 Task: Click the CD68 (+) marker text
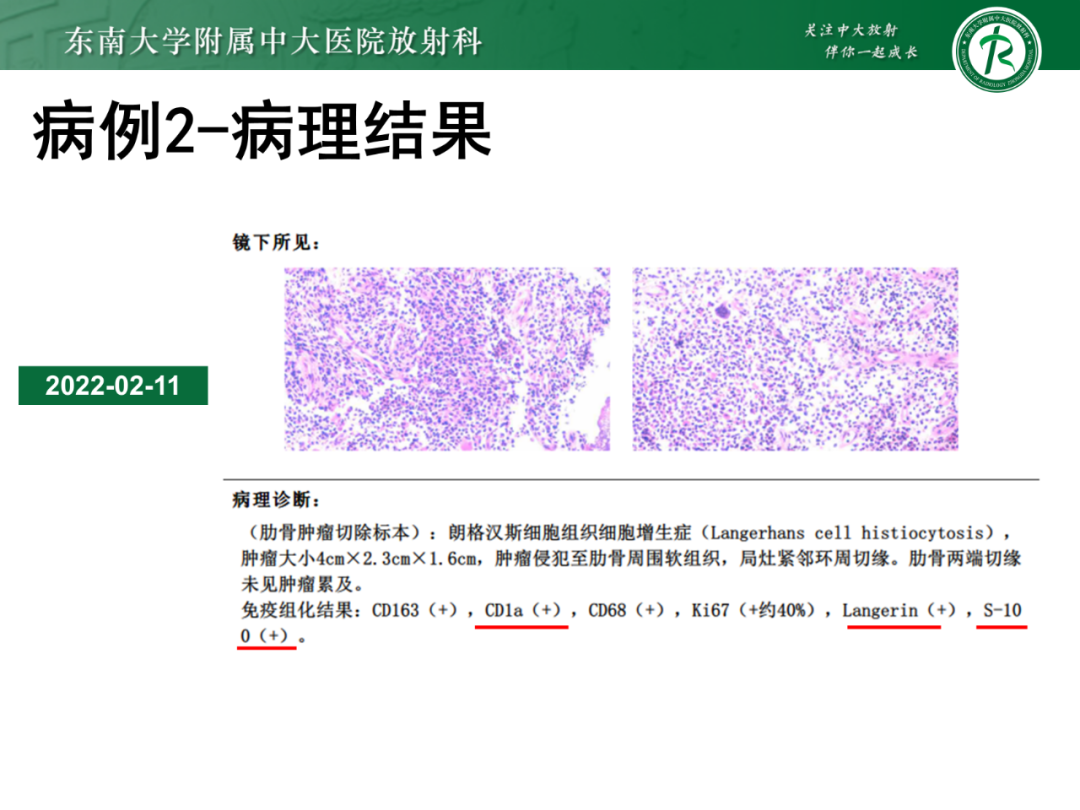[626, 610]
